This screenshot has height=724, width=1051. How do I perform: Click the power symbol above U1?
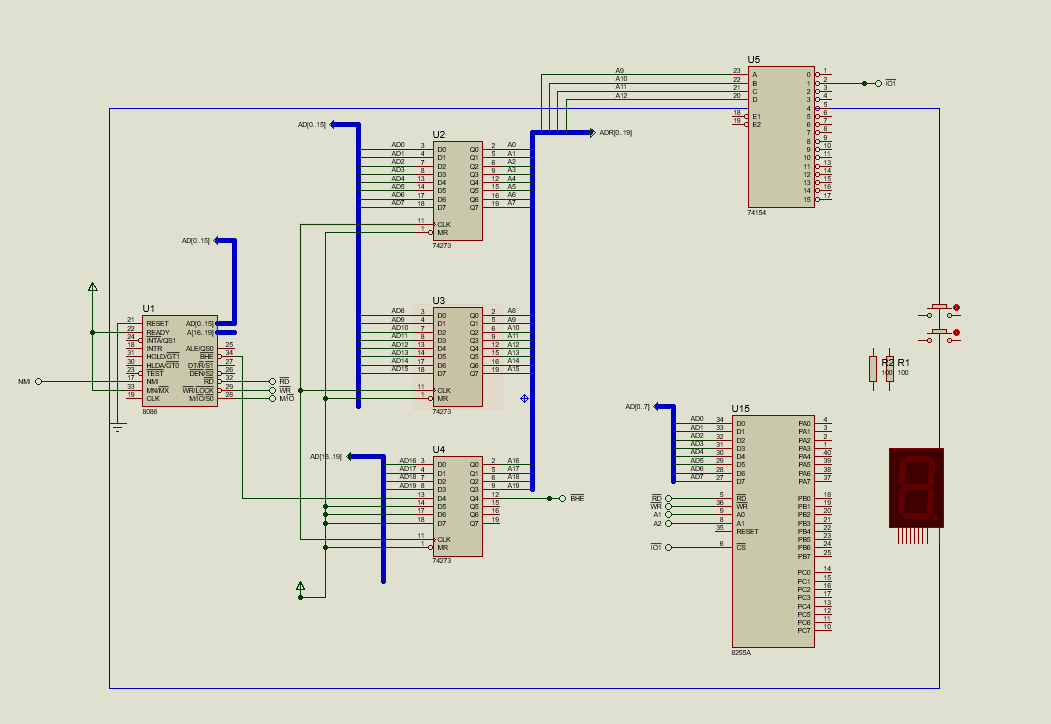(x=92, y=287)
